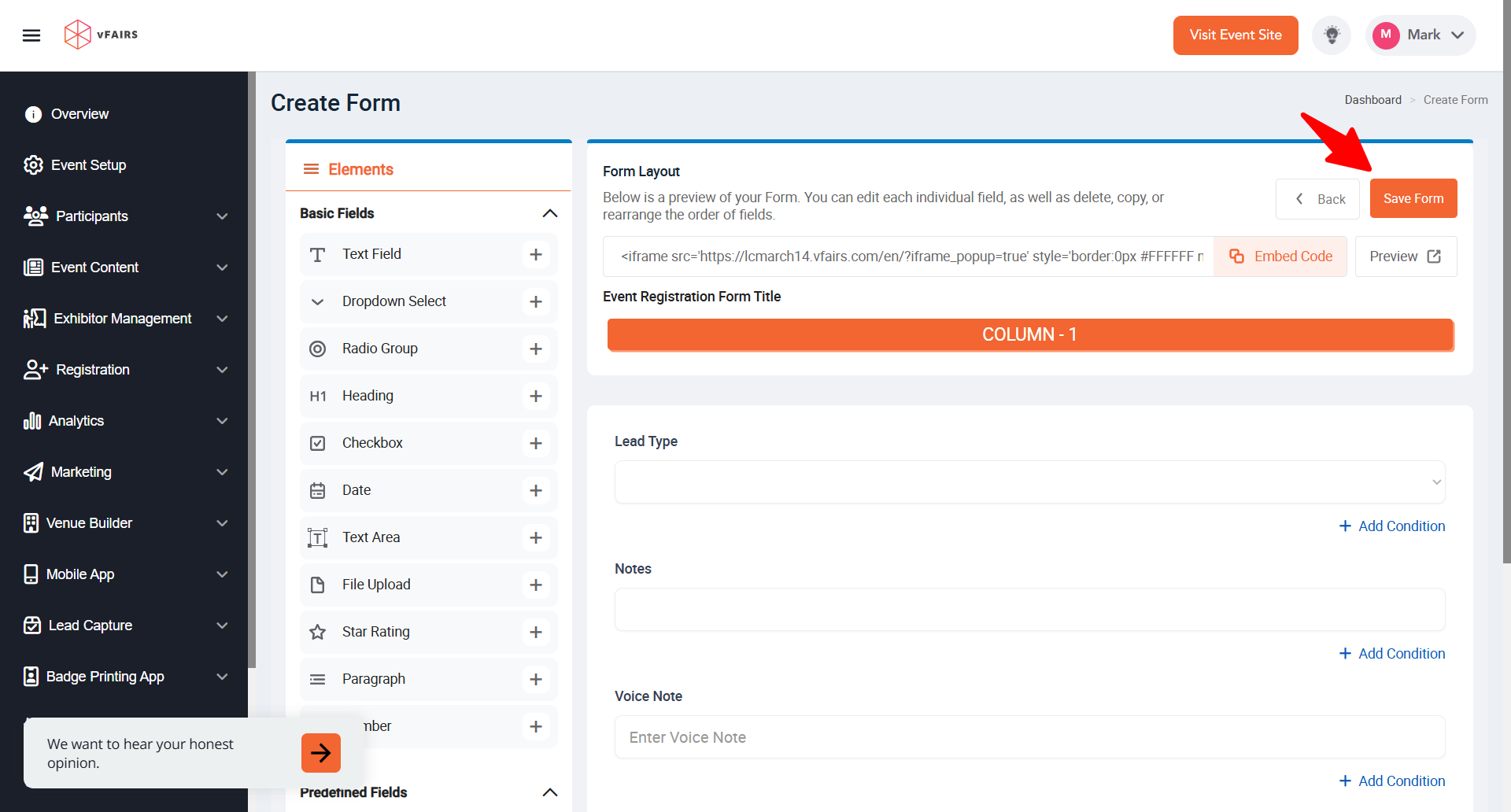Viewport: 1511px width, 812px height.
Task: Click the Elements list icon
Action: (x=311, y=169)
